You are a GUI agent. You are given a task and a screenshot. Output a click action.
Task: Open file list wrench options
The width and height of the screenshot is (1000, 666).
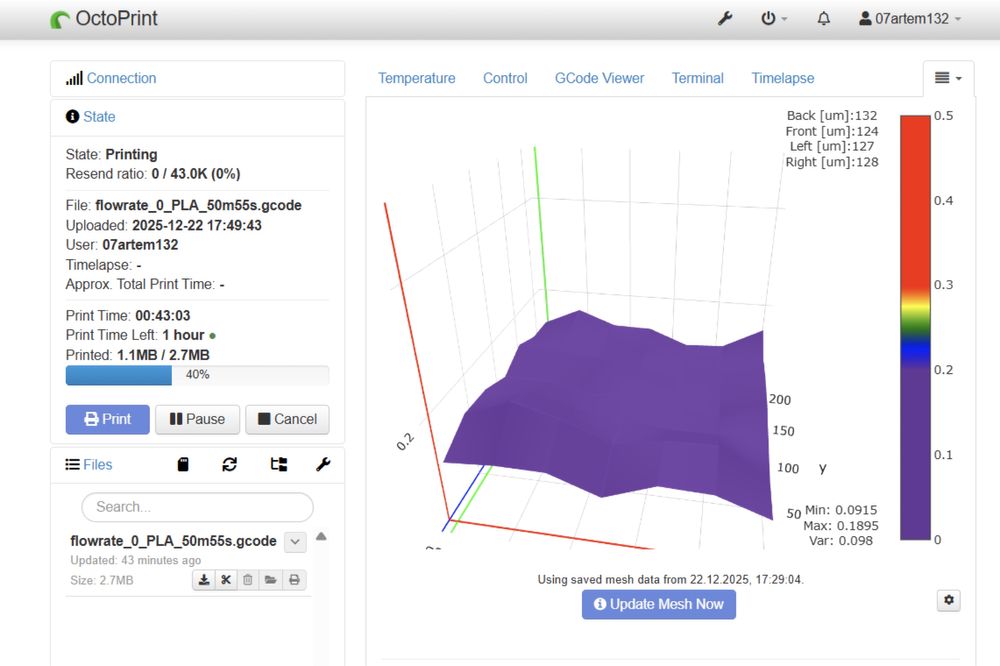pos(323,464)
